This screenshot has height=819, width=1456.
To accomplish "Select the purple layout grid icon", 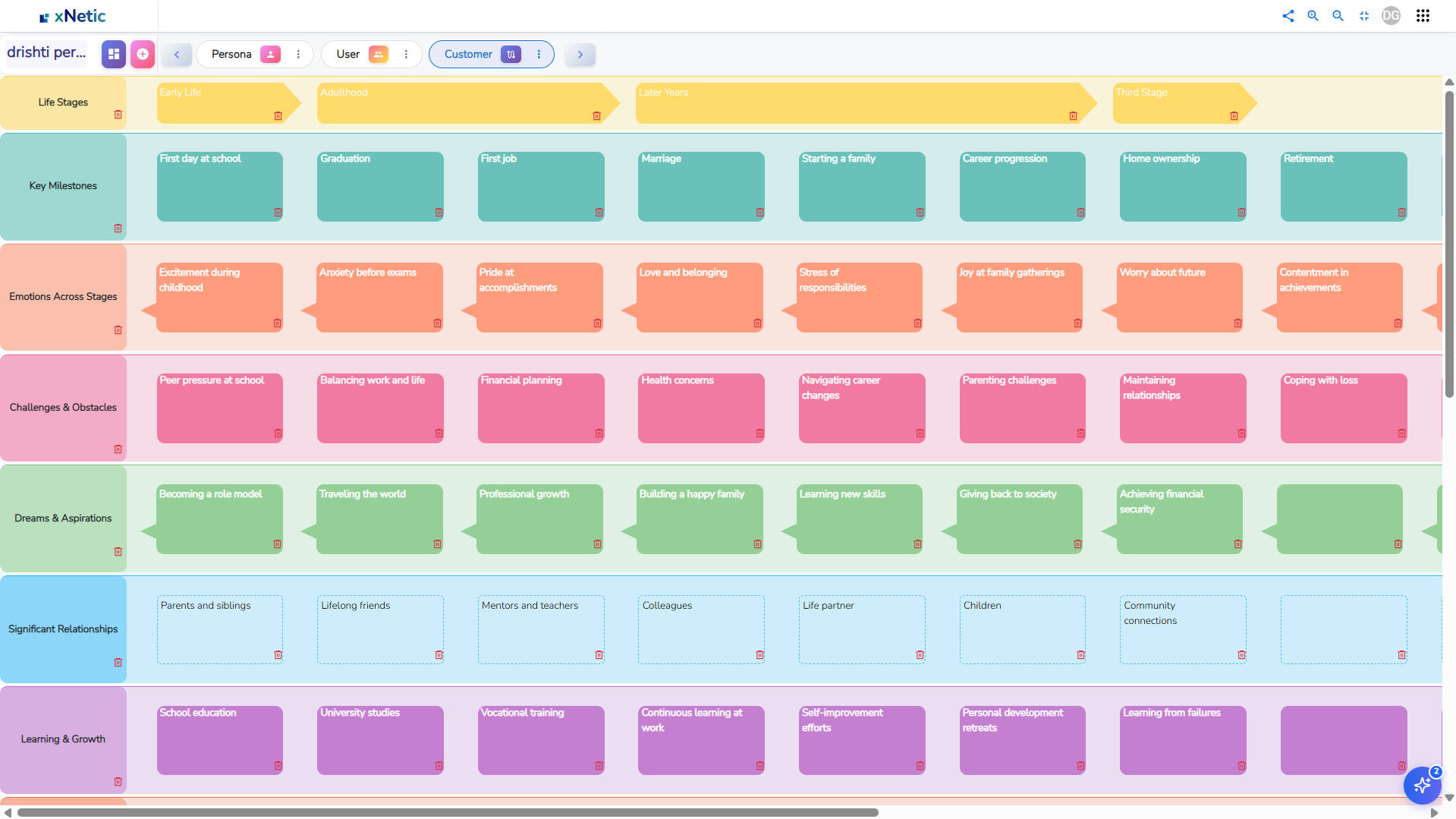I will tap(113, 54).
